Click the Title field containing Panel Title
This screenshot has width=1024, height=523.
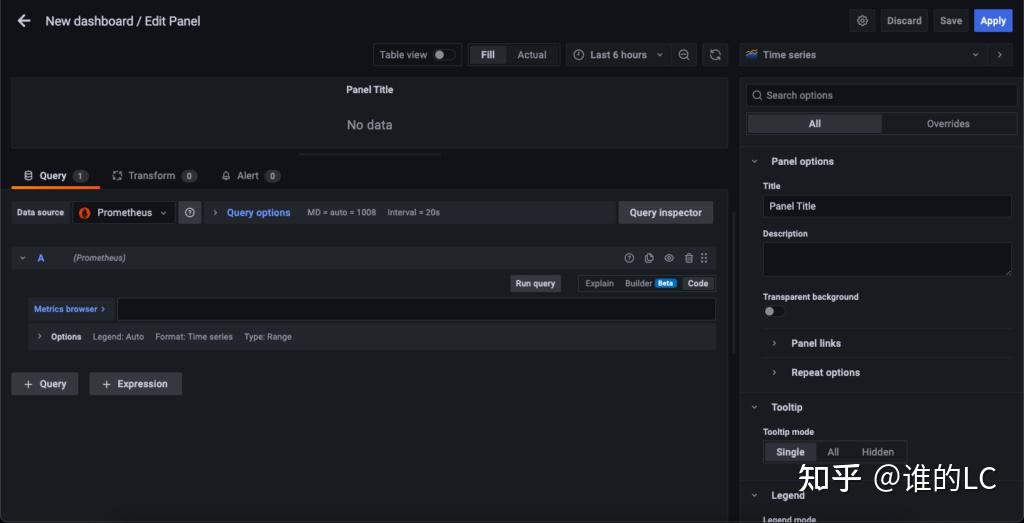(x=887, y=206)
